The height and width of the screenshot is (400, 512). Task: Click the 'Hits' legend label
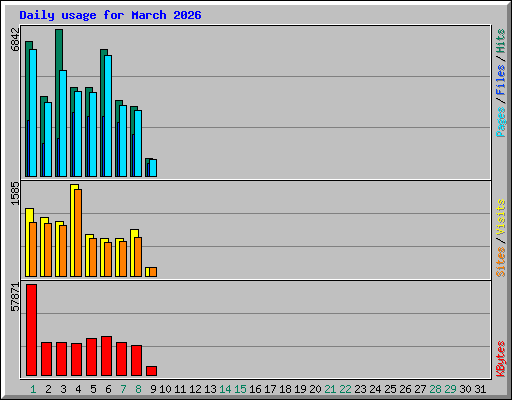tap(501, 41)
